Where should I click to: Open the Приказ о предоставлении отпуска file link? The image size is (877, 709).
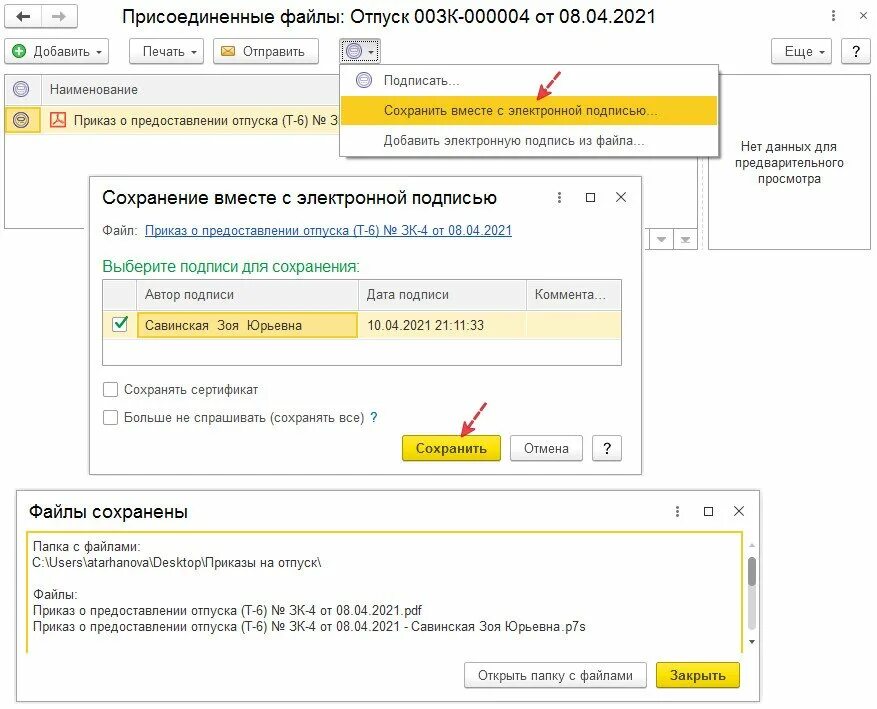tap(328, 230)
